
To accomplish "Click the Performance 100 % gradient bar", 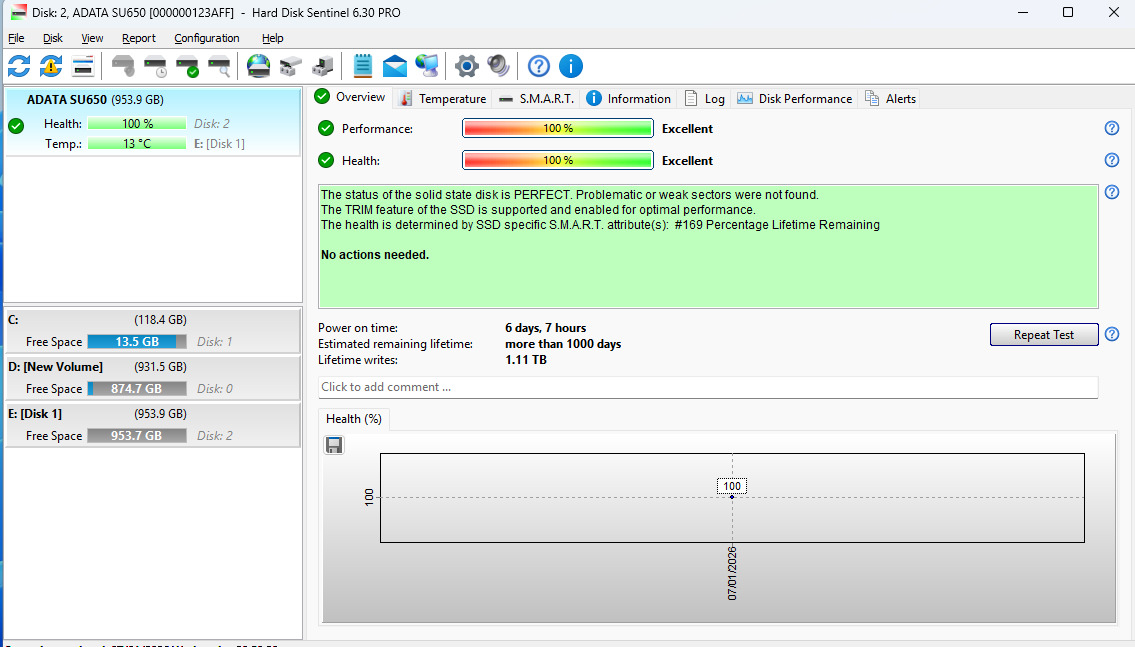I will click(557, 128).
